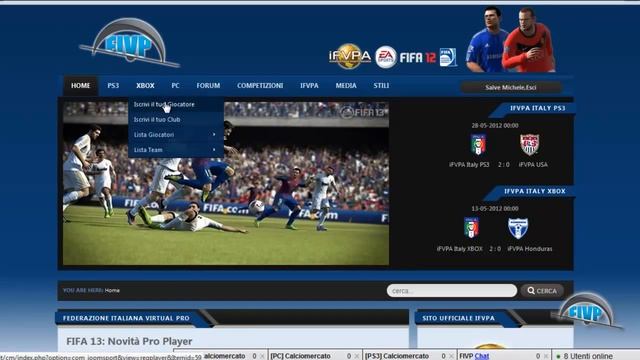Click the 2 : 0 score of PS3 match
Image resolution: width=640 pixels, height=360 pixels.
click(504, 164)
